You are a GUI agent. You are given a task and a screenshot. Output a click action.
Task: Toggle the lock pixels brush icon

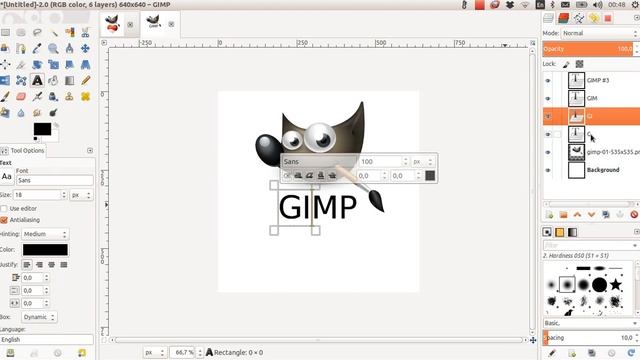click(x=566, y=64)
